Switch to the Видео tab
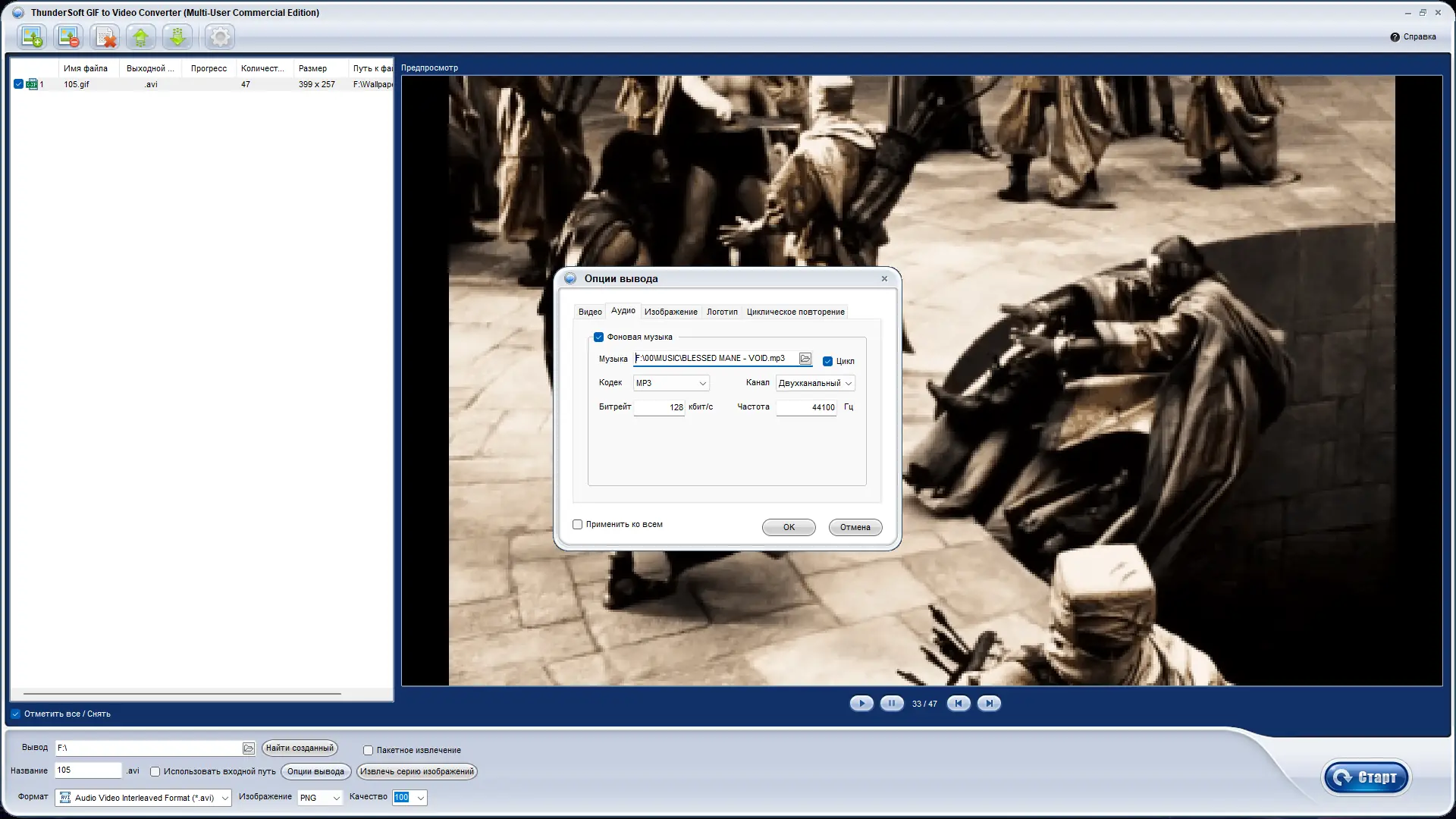The height and width of the screenshot is (819, 1456). point(590,312)
